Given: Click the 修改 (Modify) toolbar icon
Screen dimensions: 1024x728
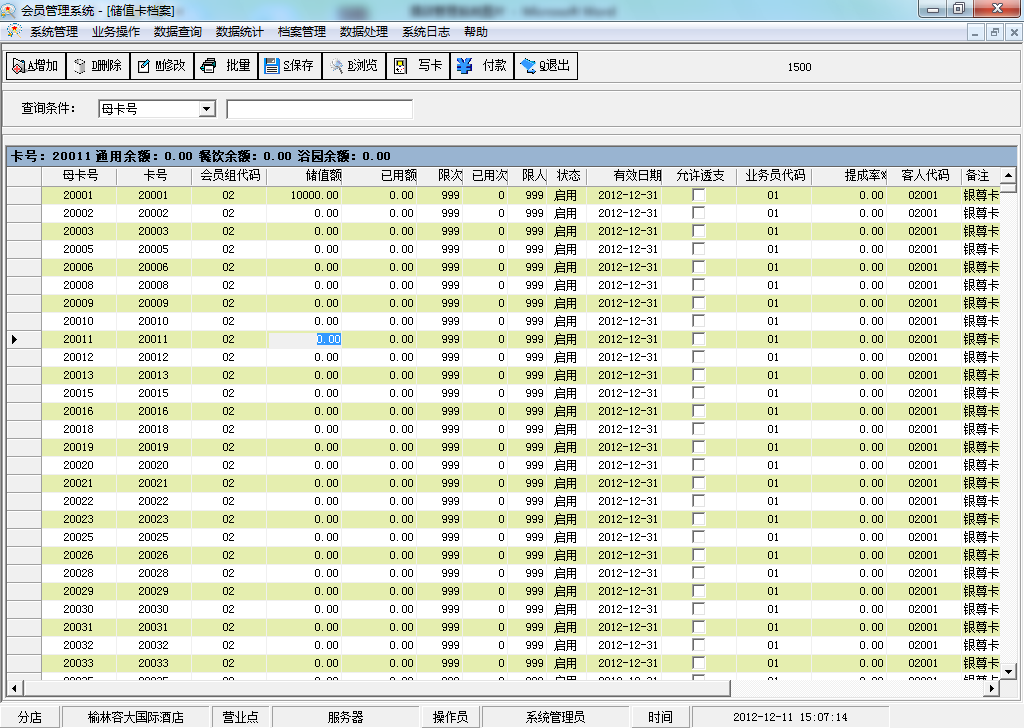Looking at the screenshot, I should (162, 67).
